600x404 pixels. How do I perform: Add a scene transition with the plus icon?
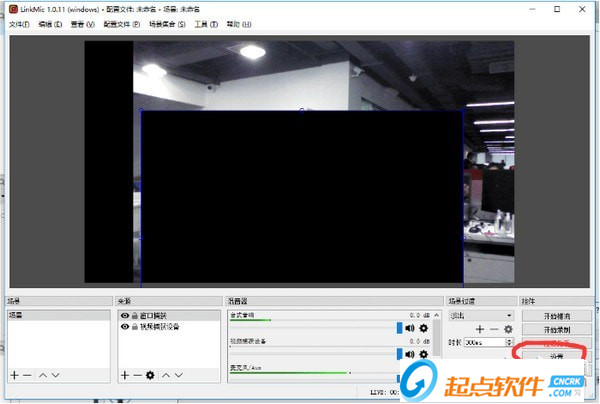tap(480, 329)
